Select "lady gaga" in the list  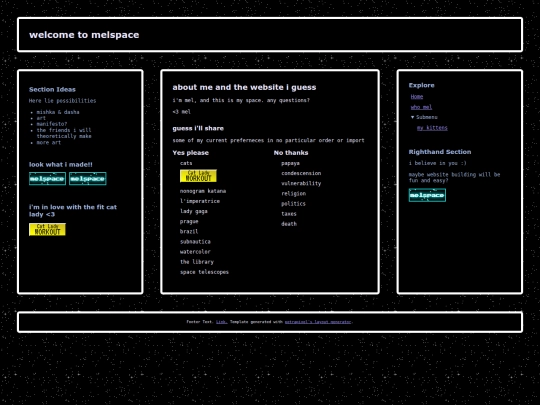[x=194, y=211]
